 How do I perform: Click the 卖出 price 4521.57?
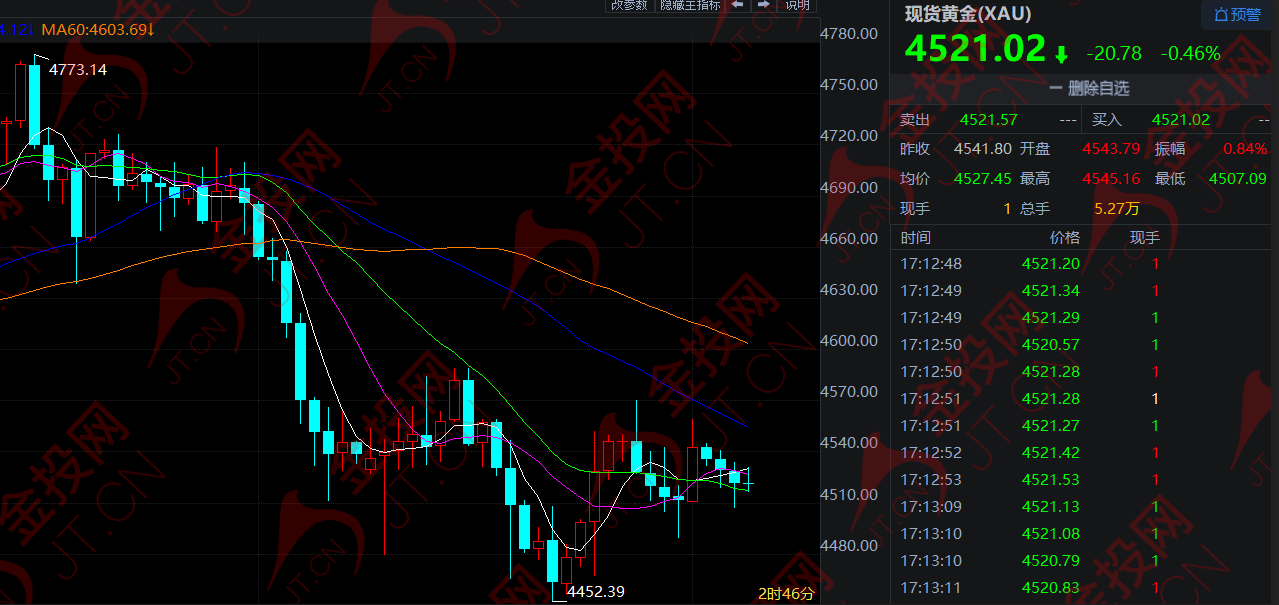coord(989,119)
